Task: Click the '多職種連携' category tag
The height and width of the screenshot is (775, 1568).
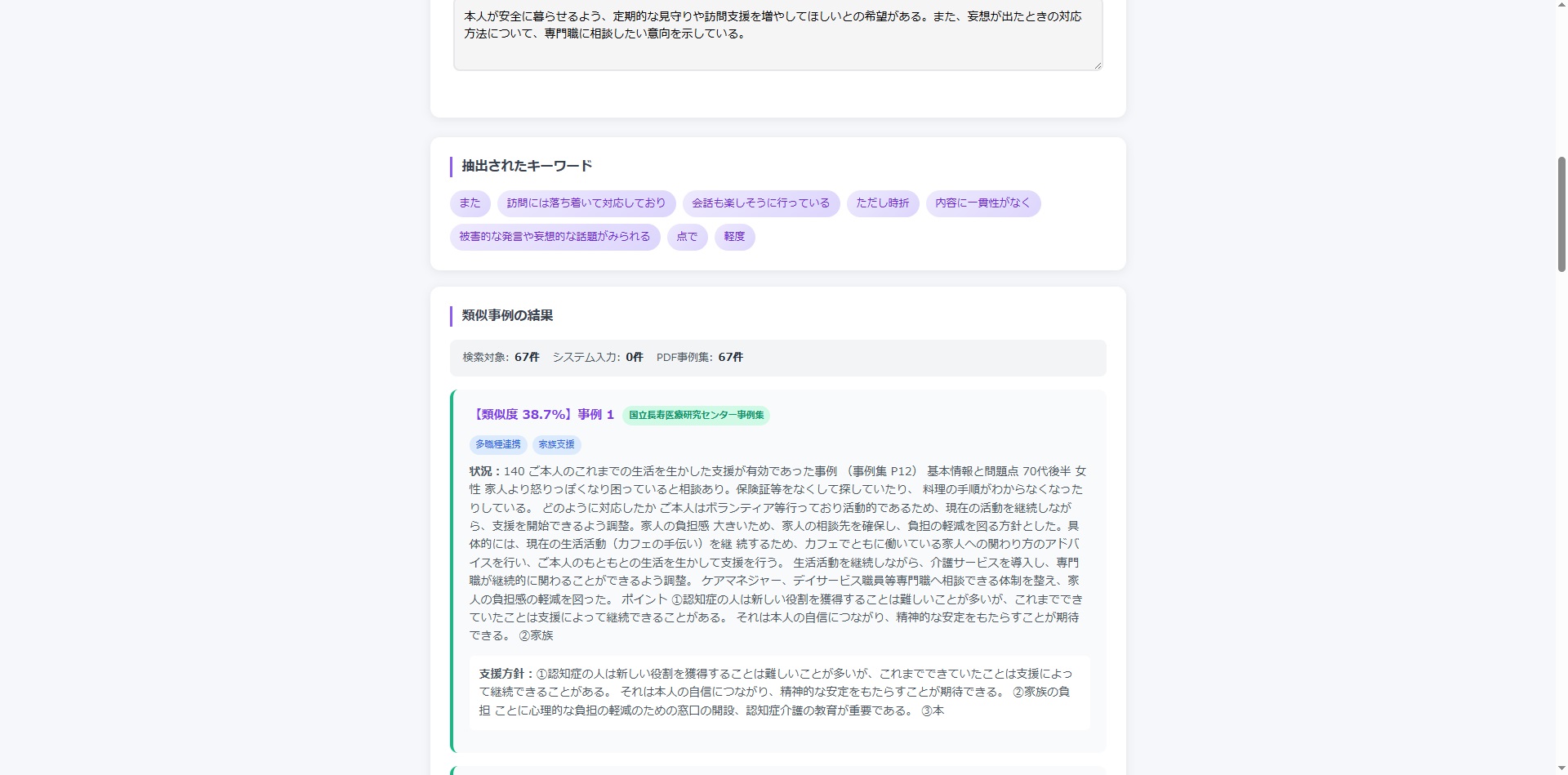Action: click(x=498, y=444)
